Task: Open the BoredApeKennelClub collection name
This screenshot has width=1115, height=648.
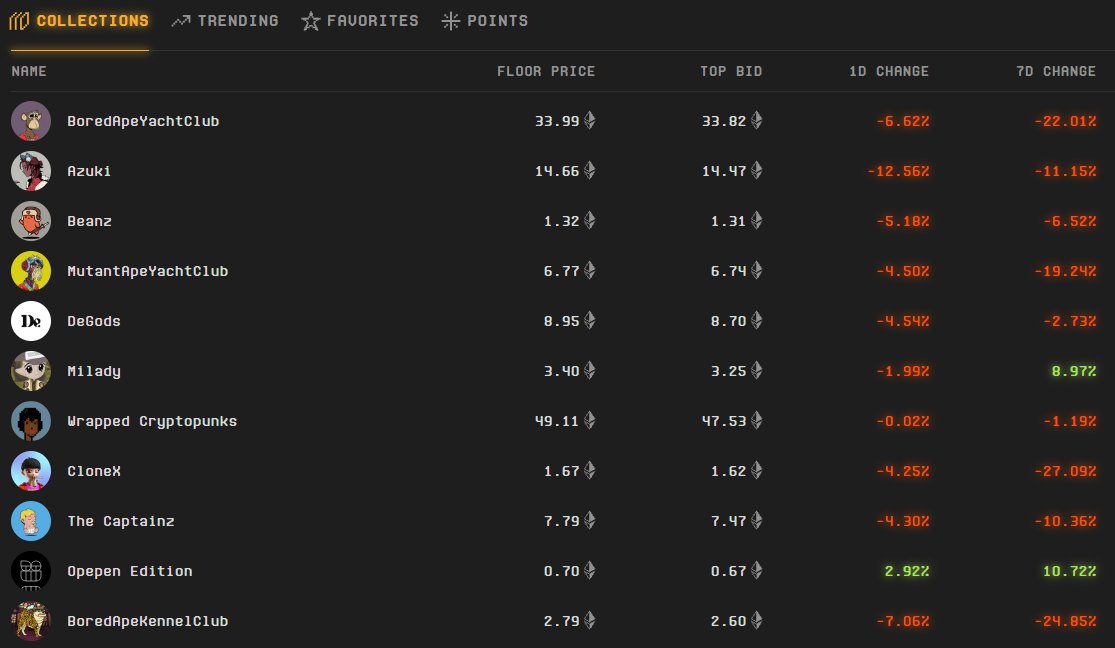Action: tap(147, 621)
